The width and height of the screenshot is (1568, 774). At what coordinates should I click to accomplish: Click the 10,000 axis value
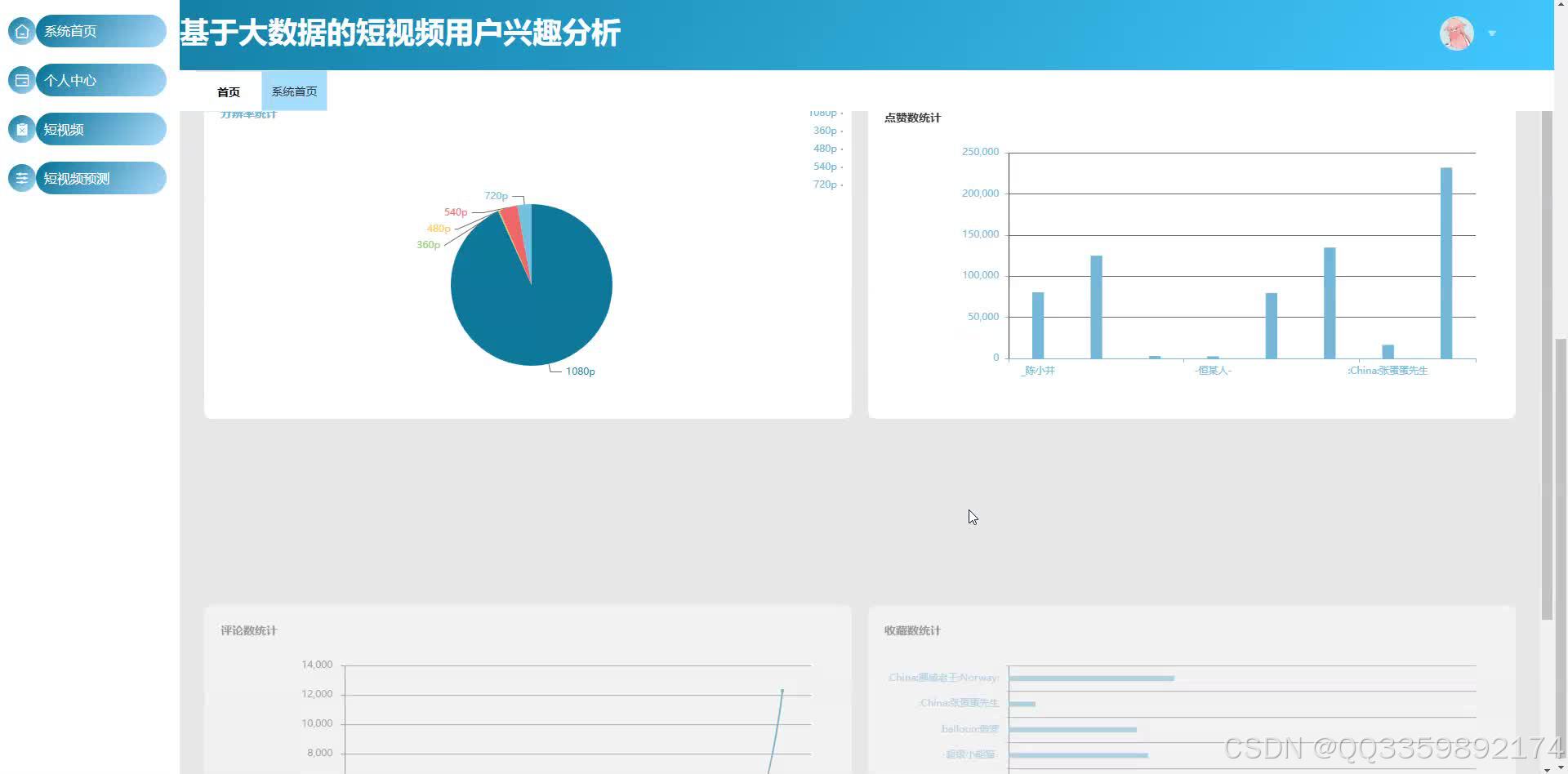pyautogui.click(x=317, y=723)
